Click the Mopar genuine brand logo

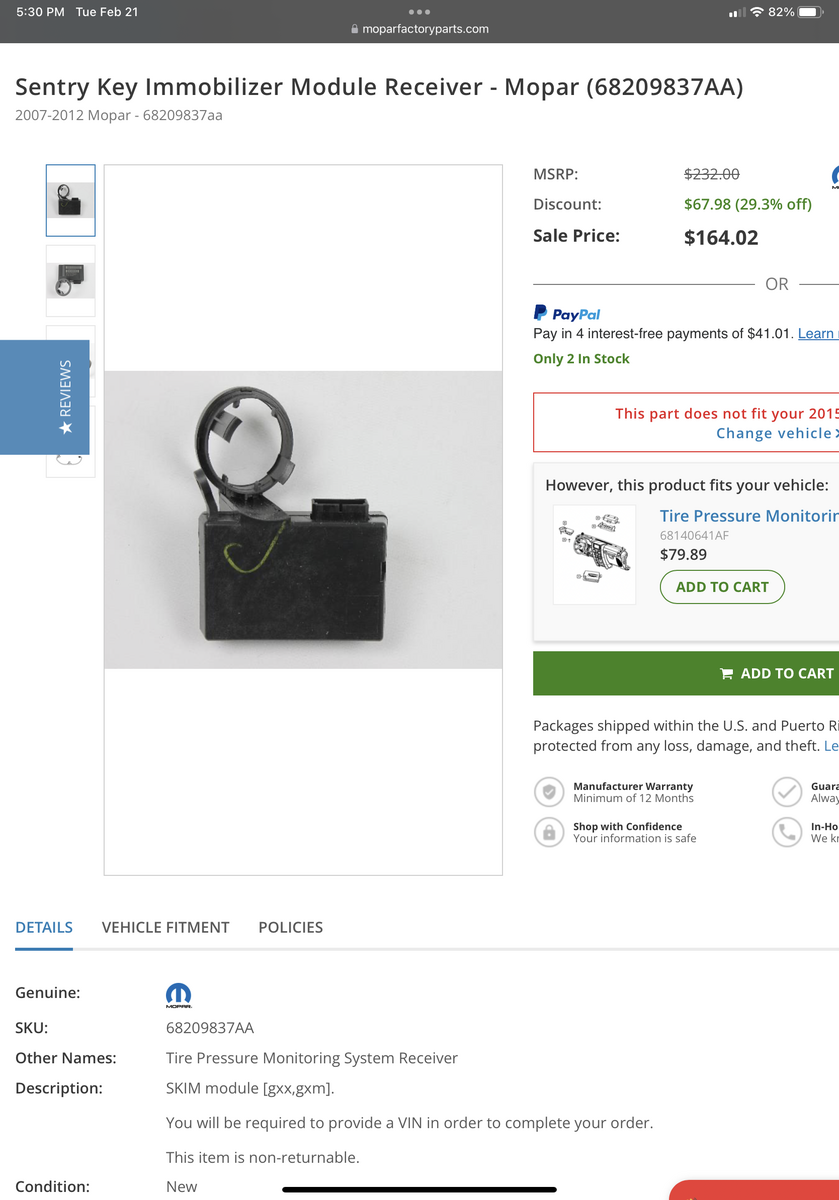(x=178, y=995)
